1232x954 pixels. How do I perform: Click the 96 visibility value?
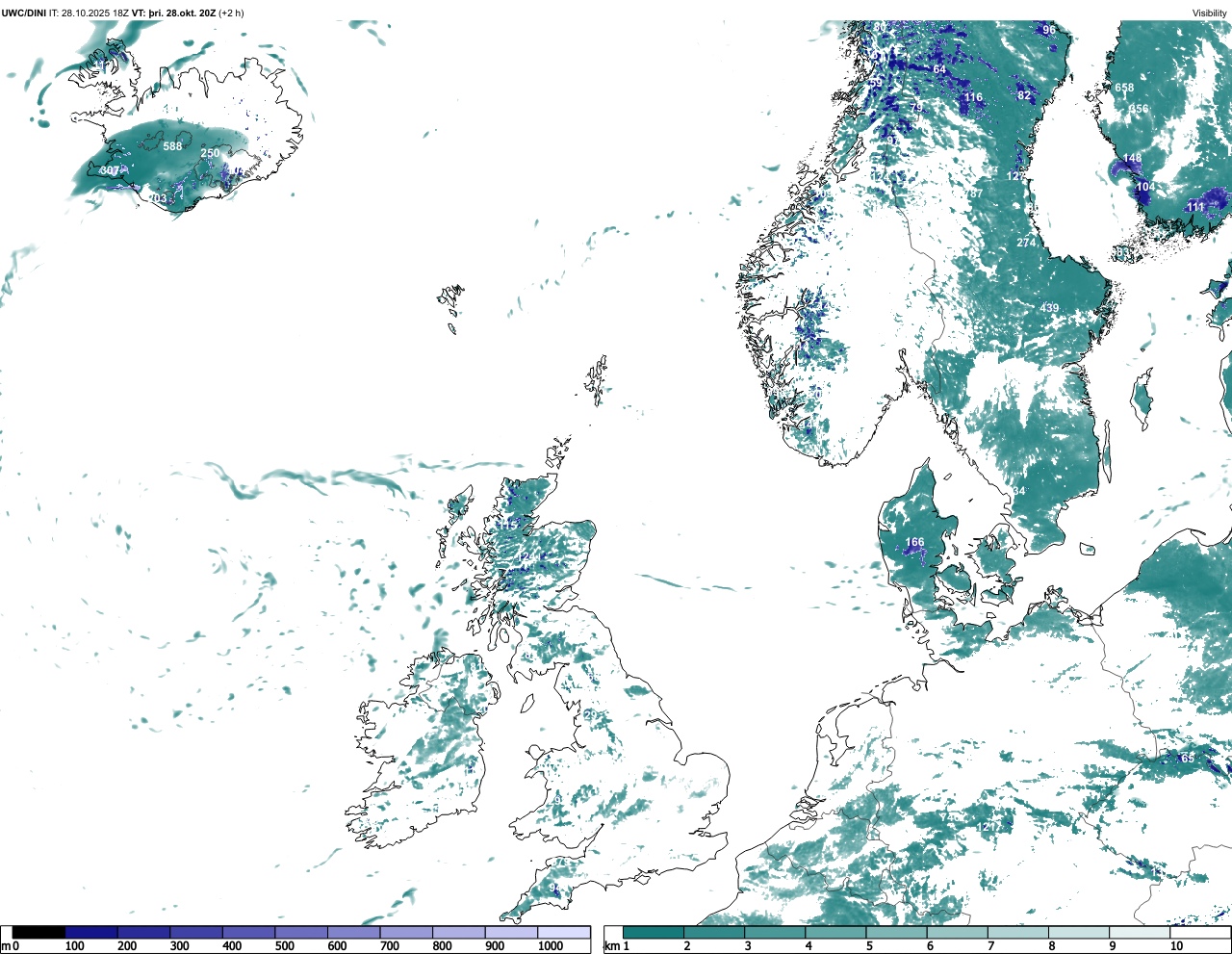[x=1049, y=30]
